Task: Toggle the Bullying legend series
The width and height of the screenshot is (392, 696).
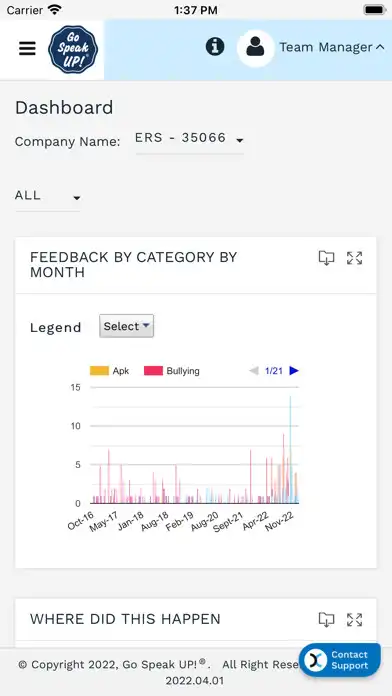Action: (172, 371)
